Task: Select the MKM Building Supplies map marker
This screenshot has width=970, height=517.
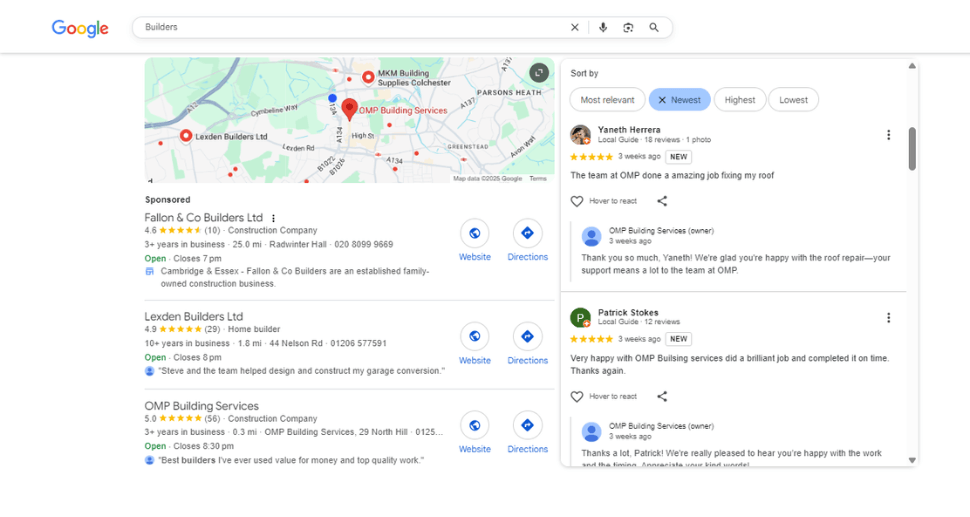Action: coord(368,77)
